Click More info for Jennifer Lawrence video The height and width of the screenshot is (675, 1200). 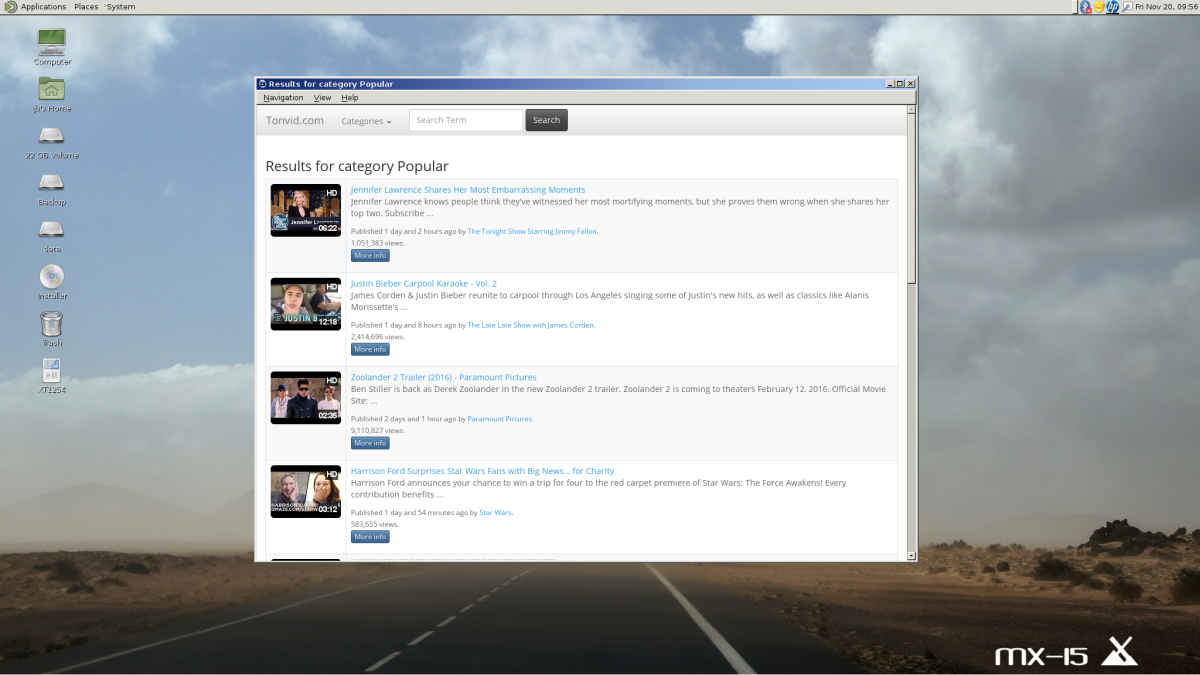pyautogui.click(x=370, y=256)
